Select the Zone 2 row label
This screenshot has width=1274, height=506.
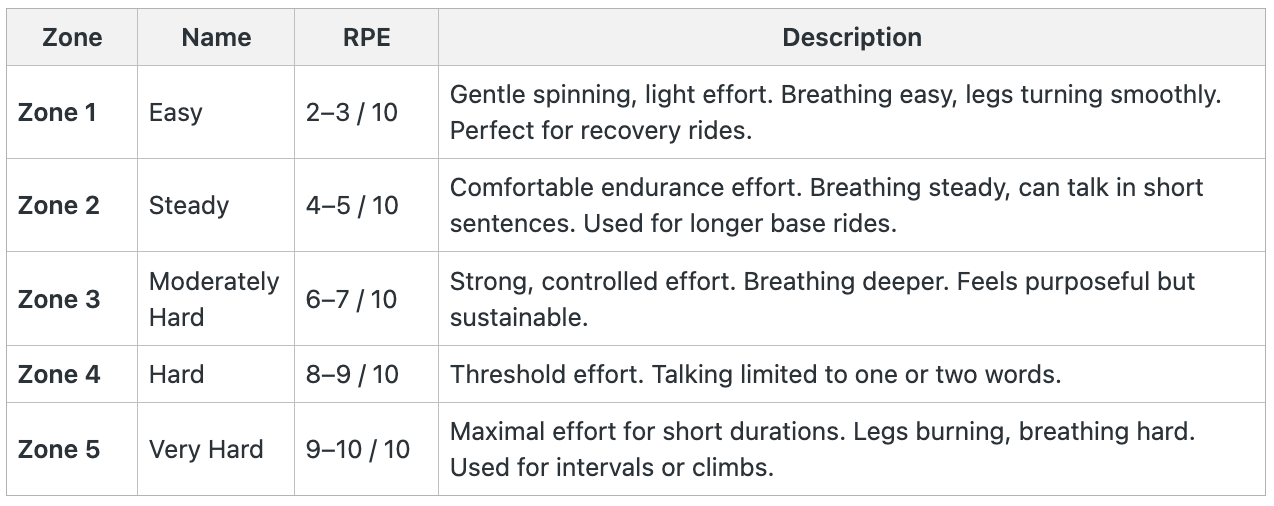coord(59,205)
